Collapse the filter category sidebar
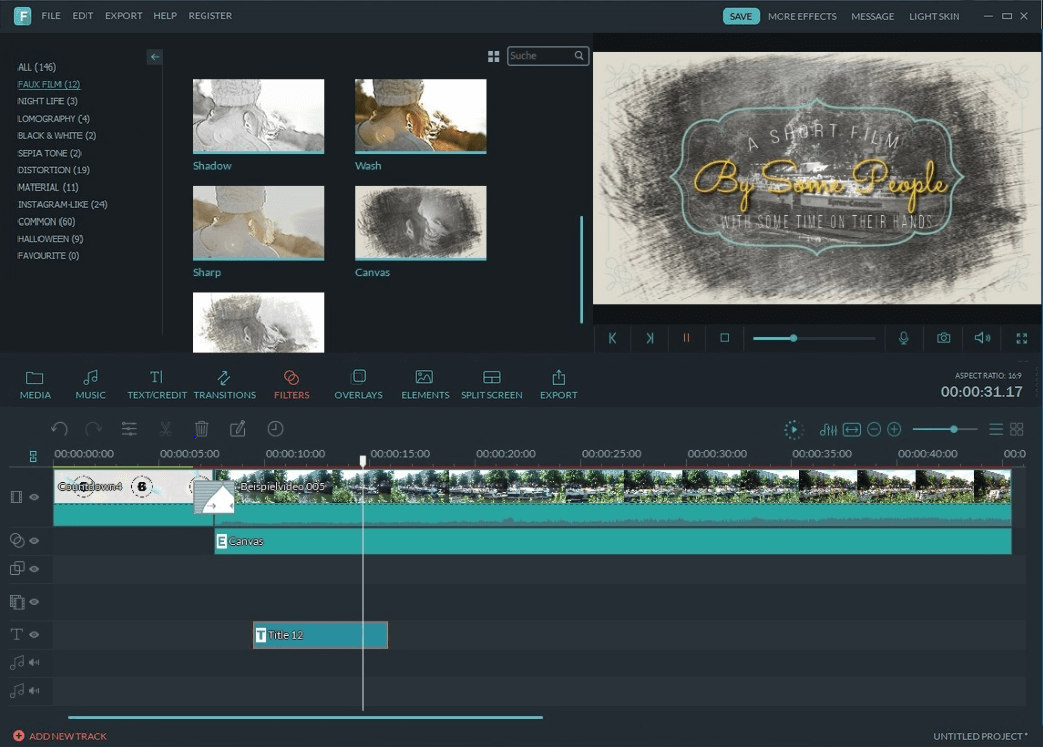The image size is (1043, 747). tap(154, 57)
